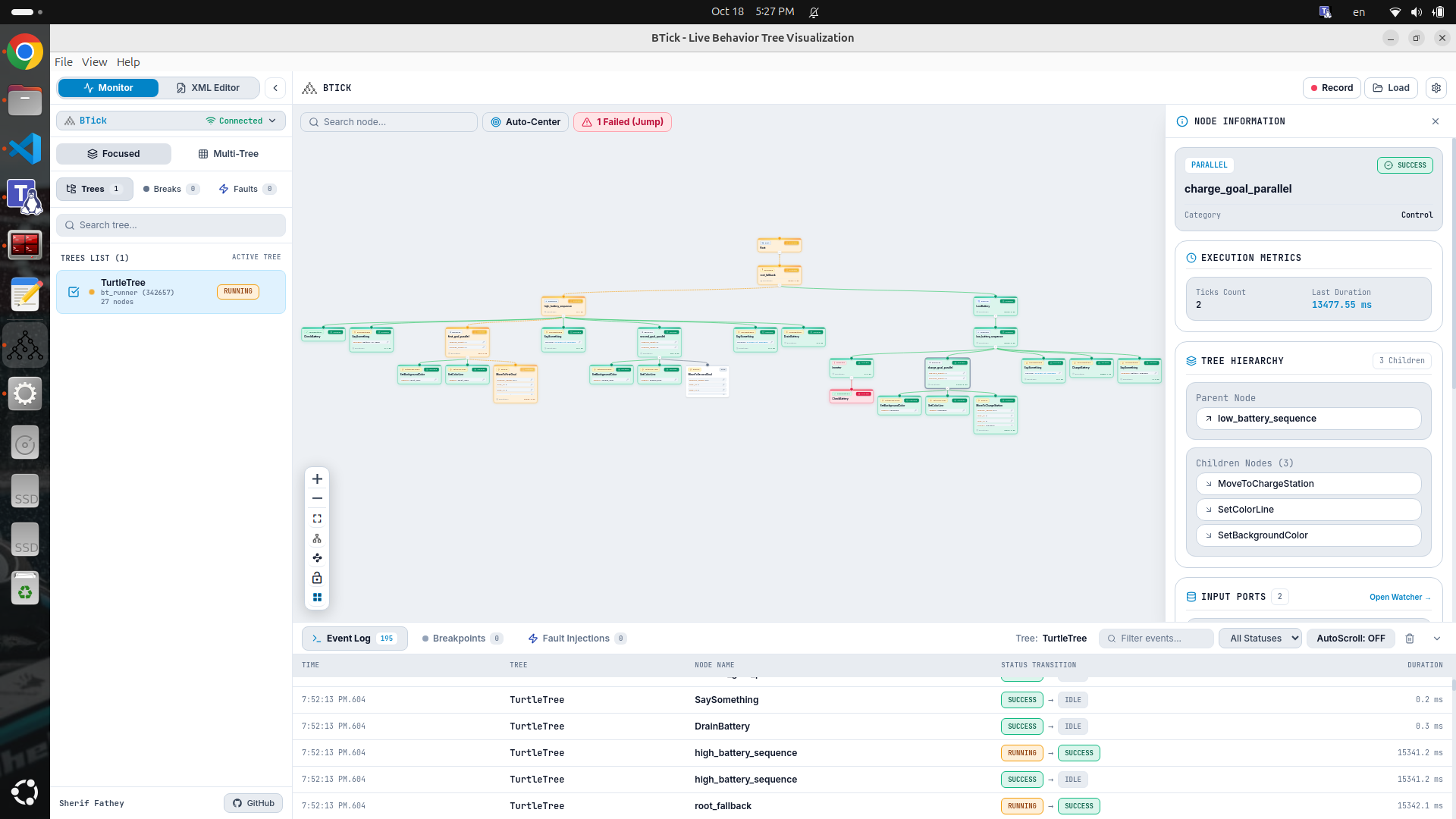
Task: Click the Open Watcher link
Action: pos(1400,598)
